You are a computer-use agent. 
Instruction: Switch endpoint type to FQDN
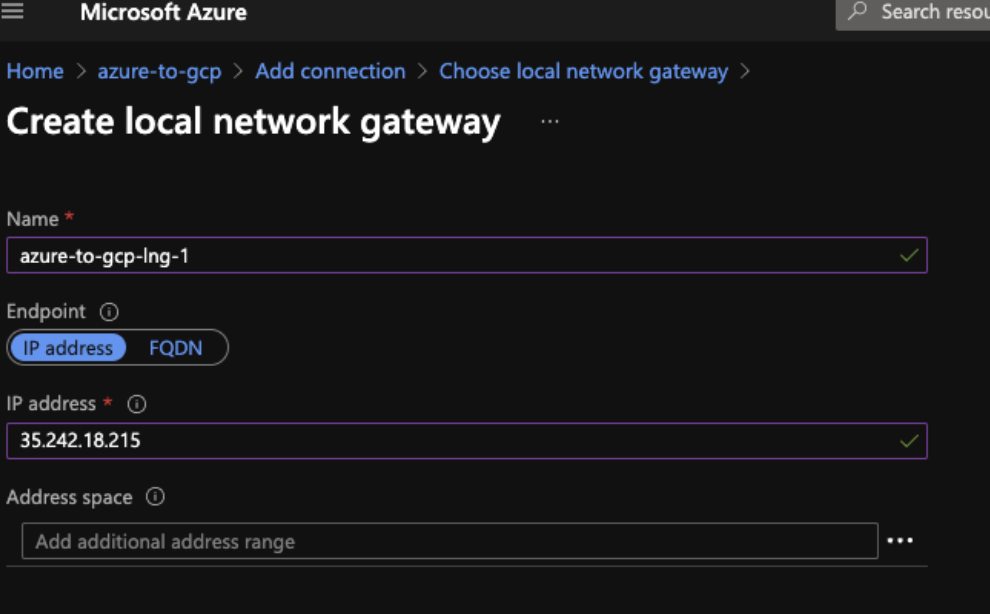click(x=176, y=348)
